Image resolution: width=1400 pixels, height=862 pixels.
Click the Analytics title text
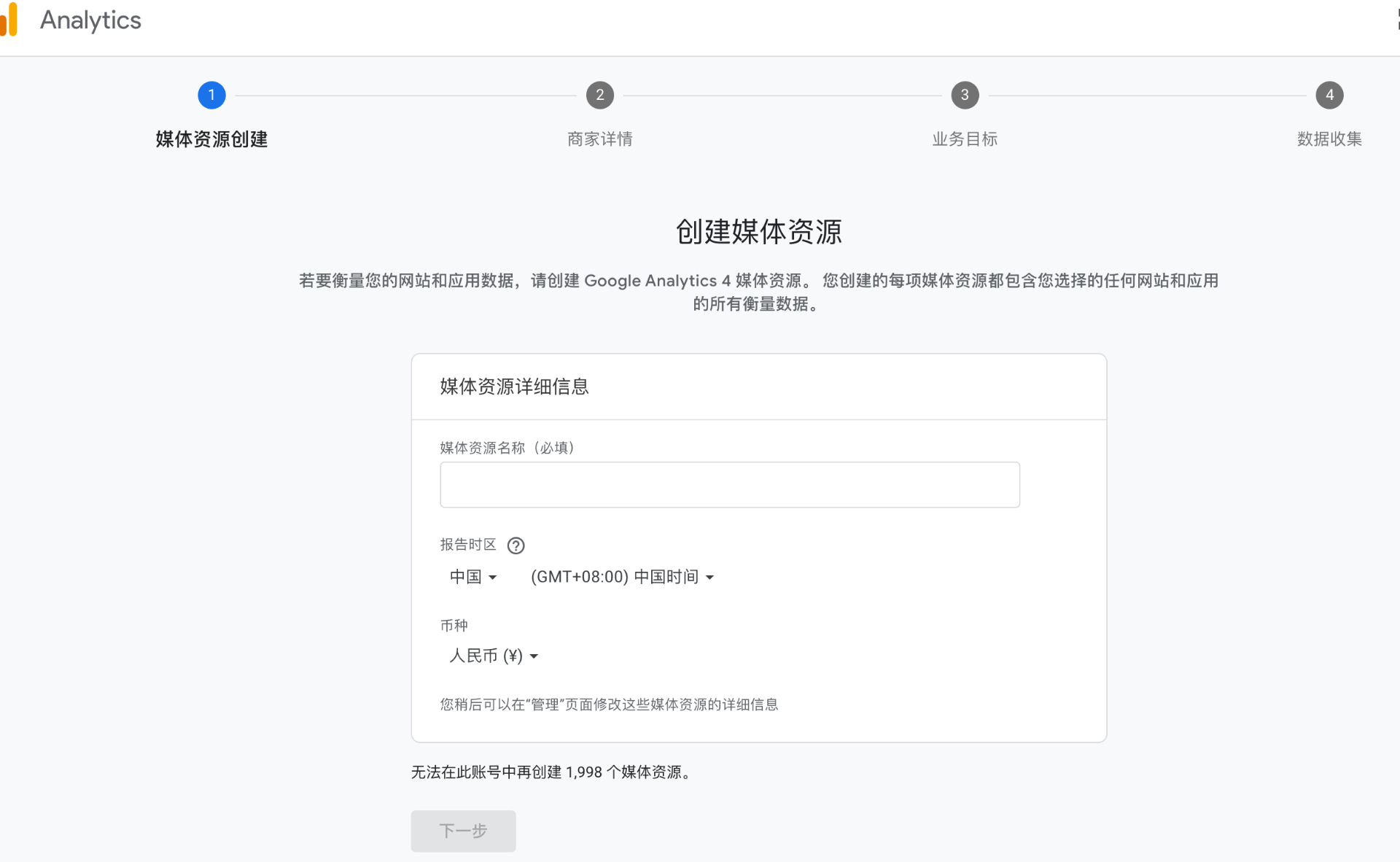coord(90,20)
